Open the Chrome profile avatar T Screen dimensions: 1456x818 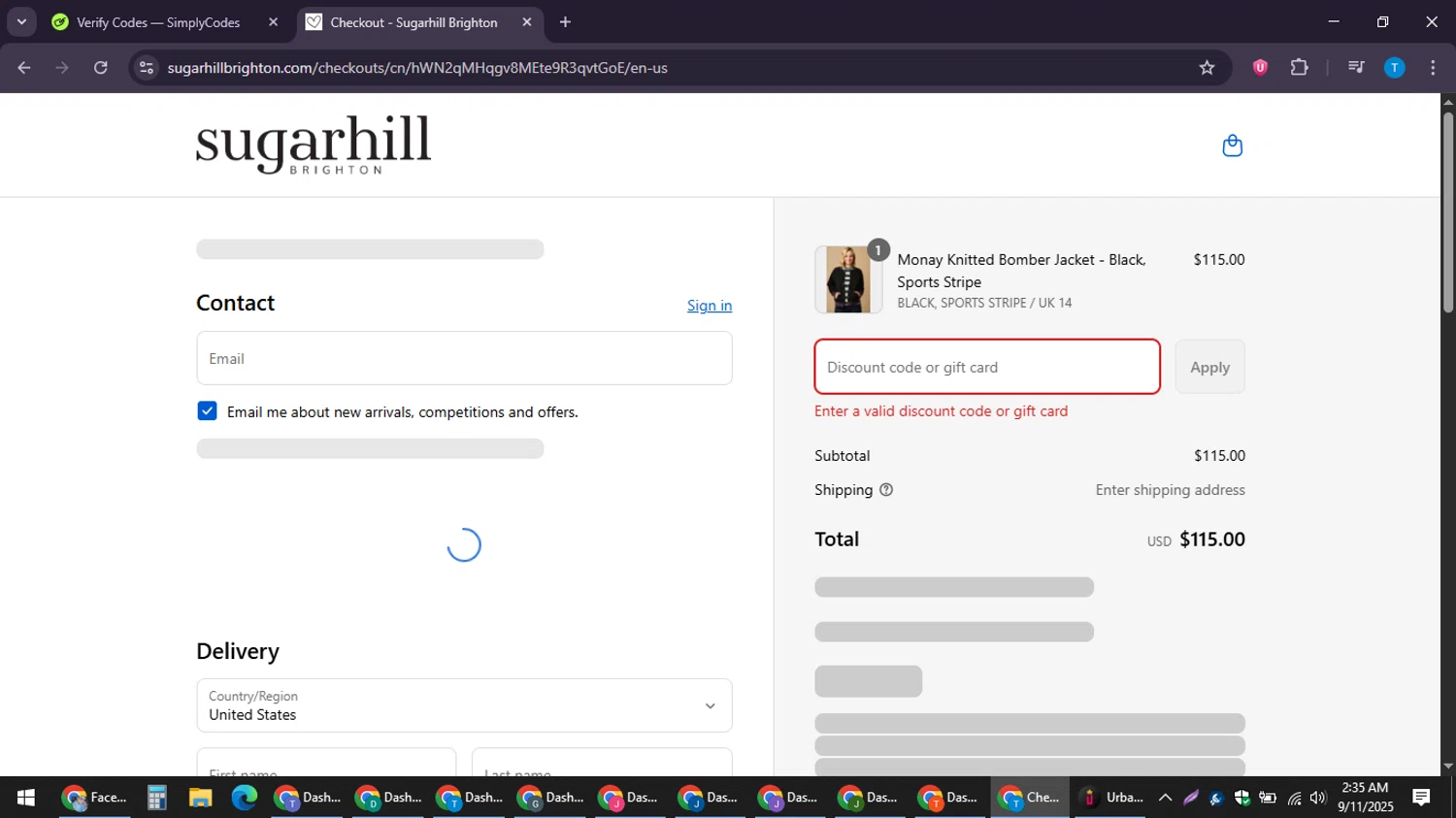click(1394, 68)
